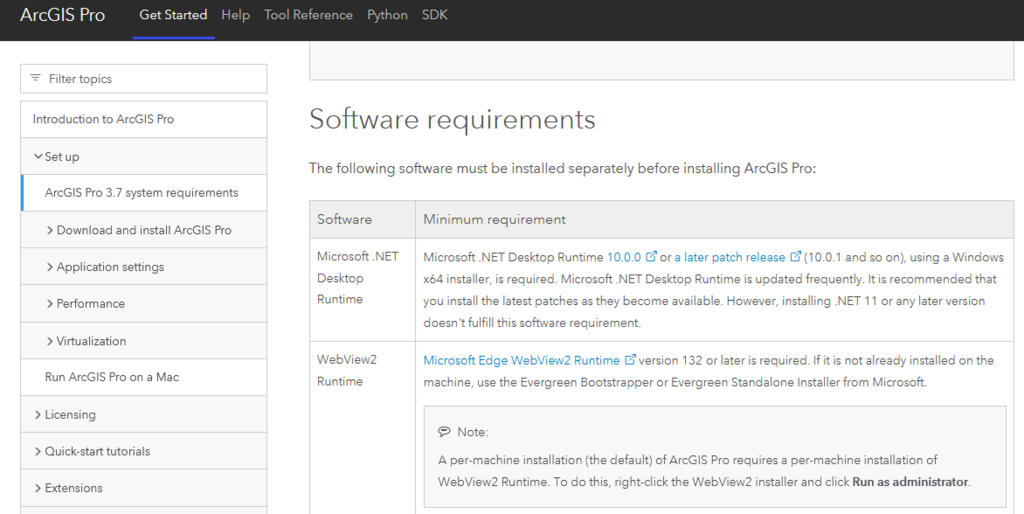
Task: Click the filter icon beside Filter topics
Action: pyautogui.click(x=35, y=78)
